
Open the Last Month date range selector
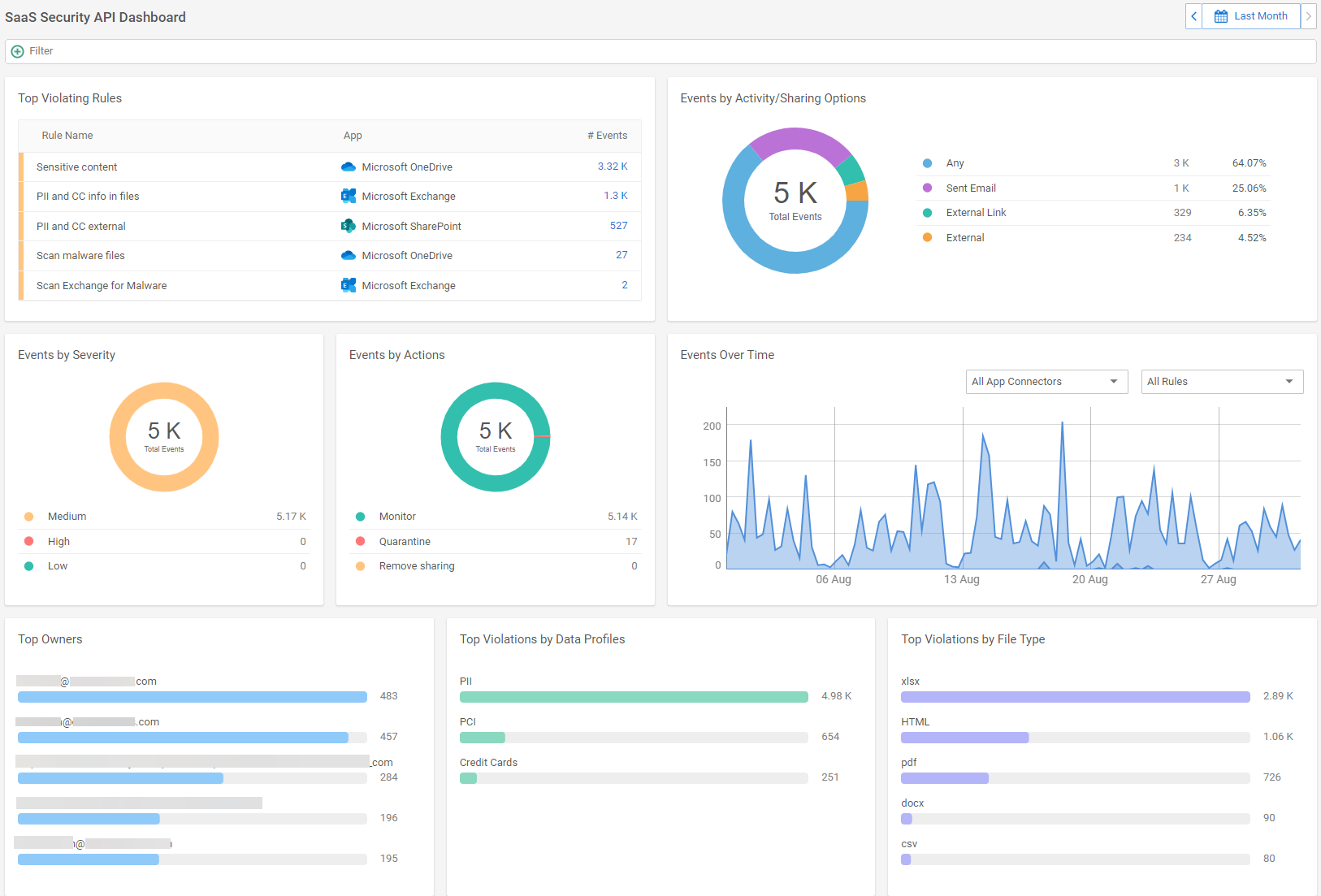tap(1259, 15)
